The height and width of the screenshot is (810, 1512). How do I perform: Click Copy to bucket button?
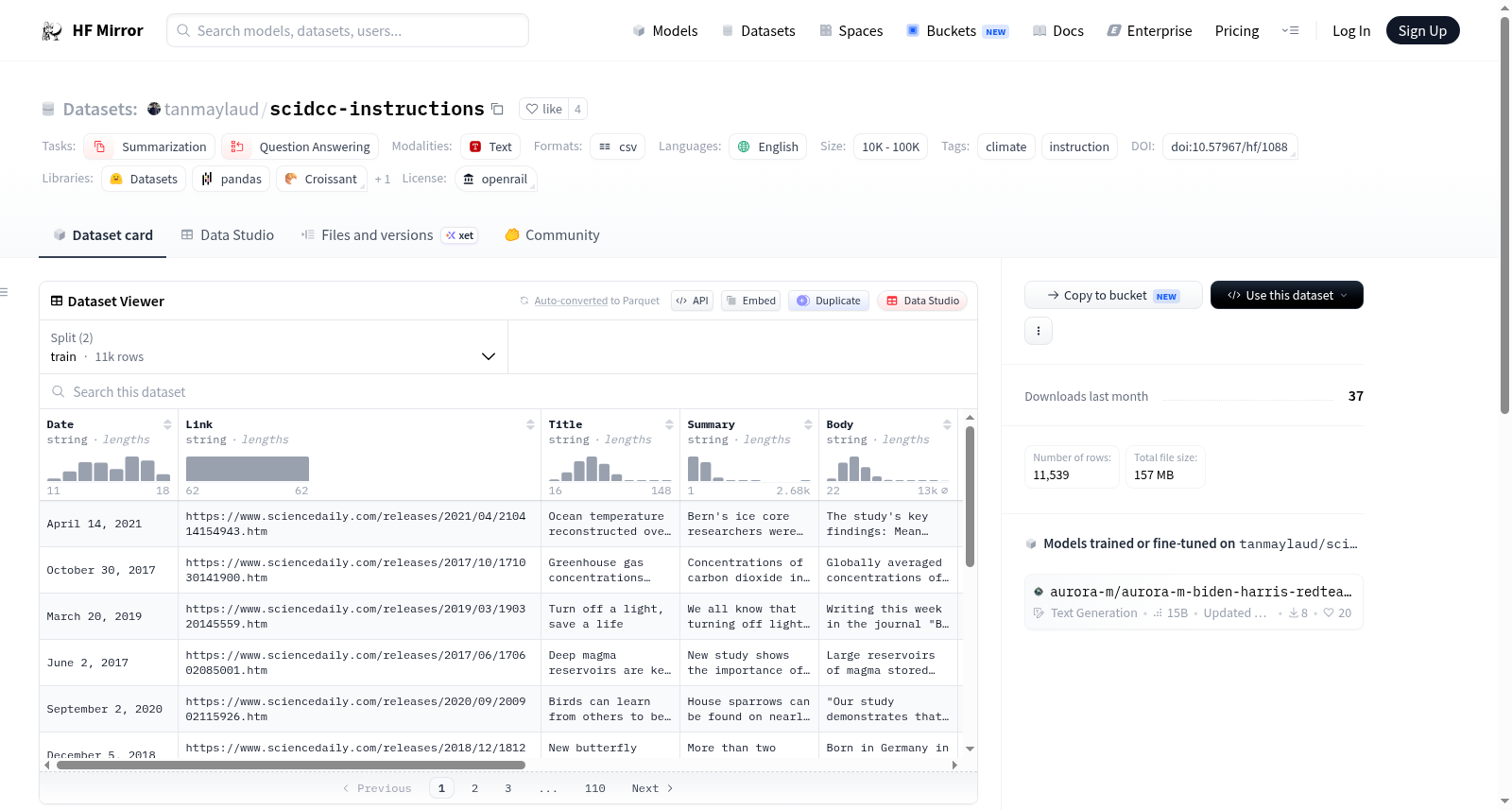[x=1113, y=295]
